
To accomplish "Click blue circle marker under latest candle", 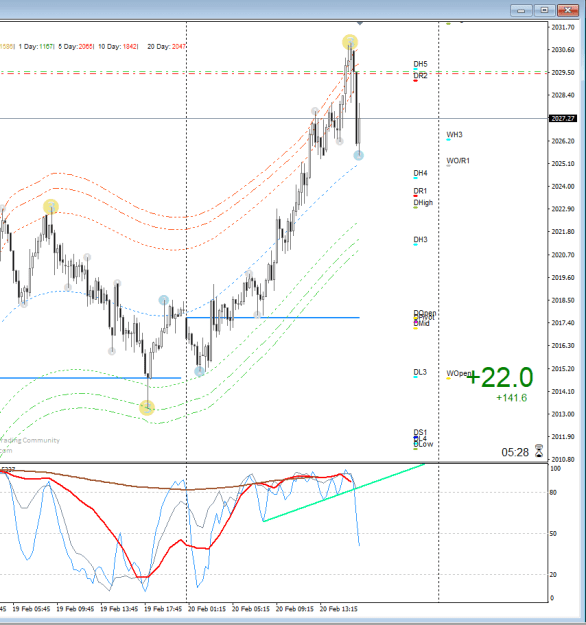I will (x=358, y=155).
